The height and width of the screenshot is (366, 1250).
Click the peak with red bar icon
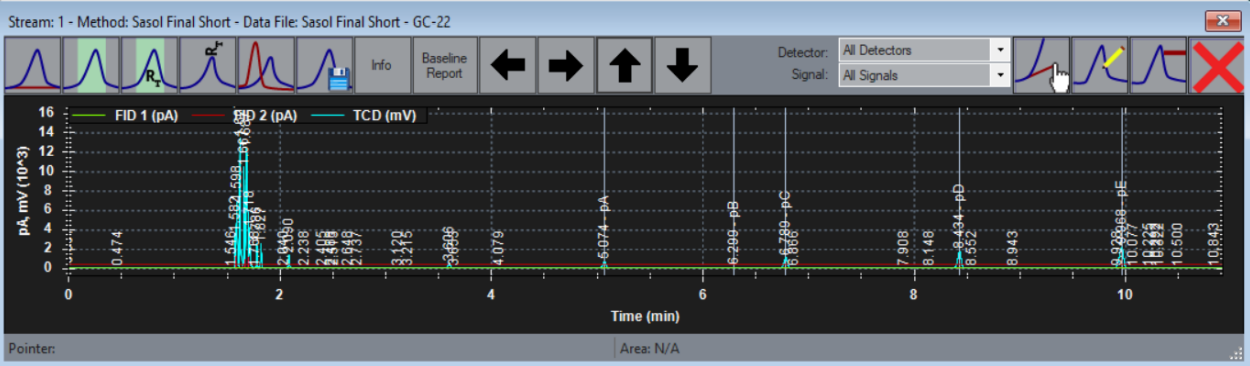(1158, 66)
